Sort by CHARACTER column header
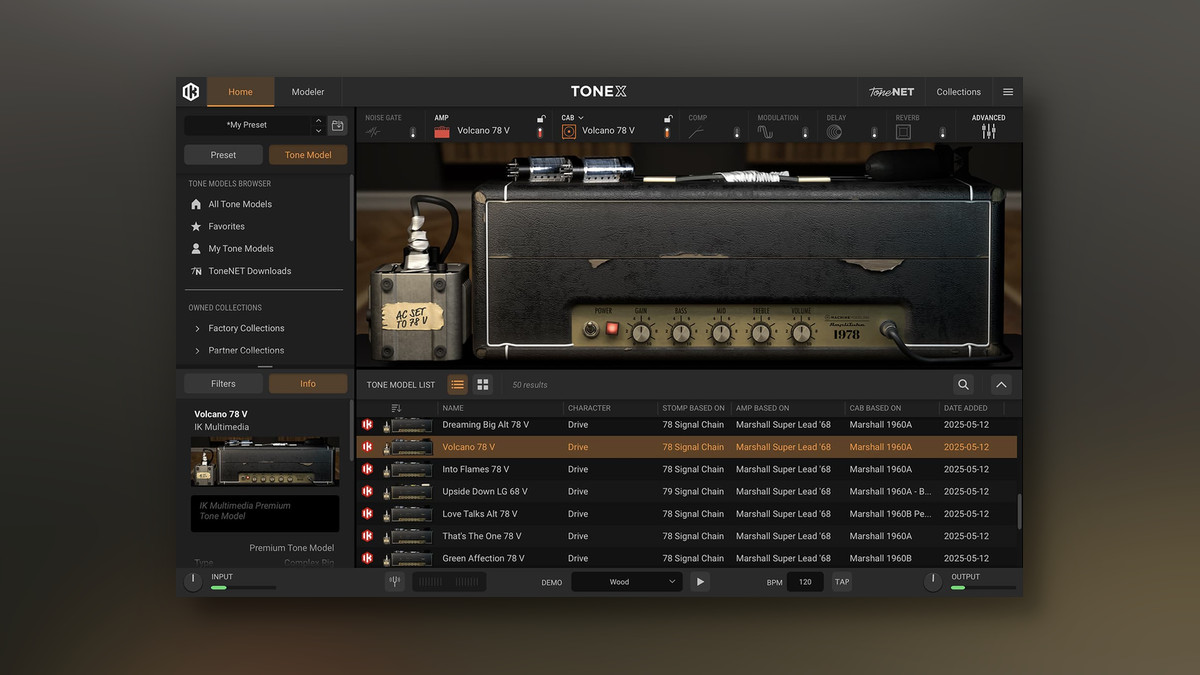The width and height of the screenshot is (1200, 675). [x=589, y=408]
